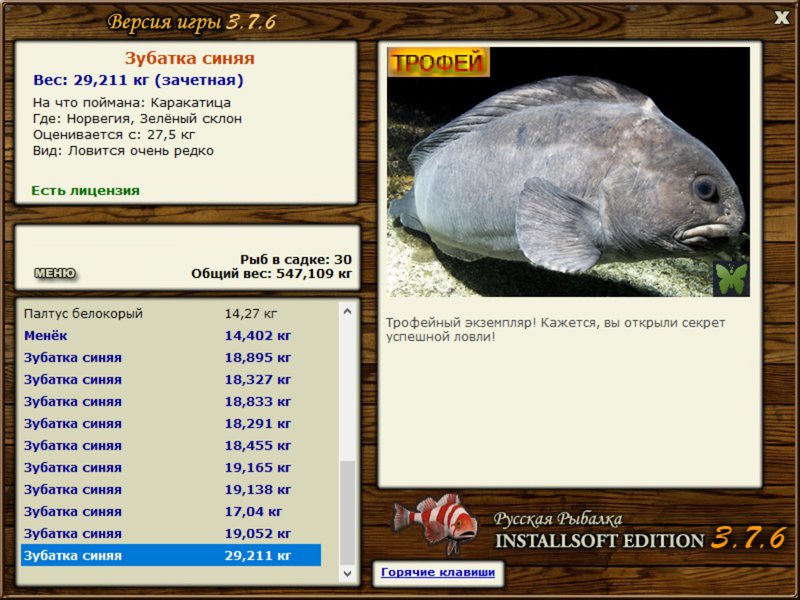Click the На что поймана: Каракатица line
Screen dimensions: 800x600
132,103
